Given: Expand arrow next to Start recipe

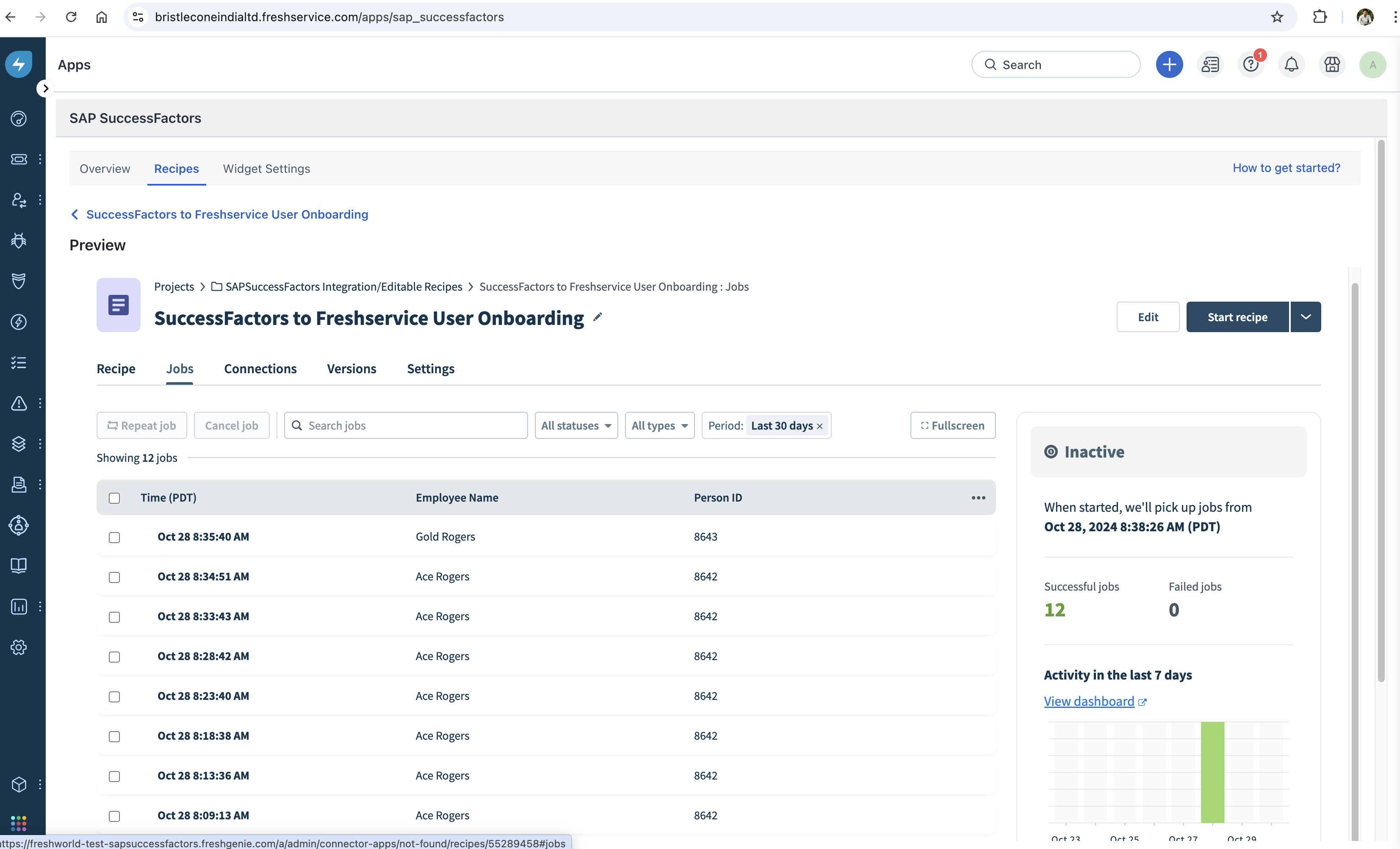Looking at the screenshot, I should point(1306,317).
